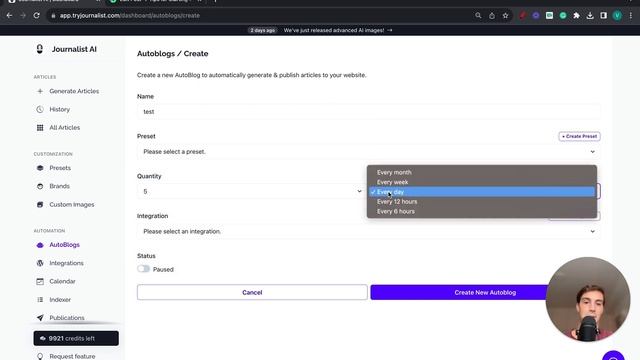The width and height of the screenshot is (640, 360).
Task: Click the red extension icon in toolbar
Action: tap(522, 16)
